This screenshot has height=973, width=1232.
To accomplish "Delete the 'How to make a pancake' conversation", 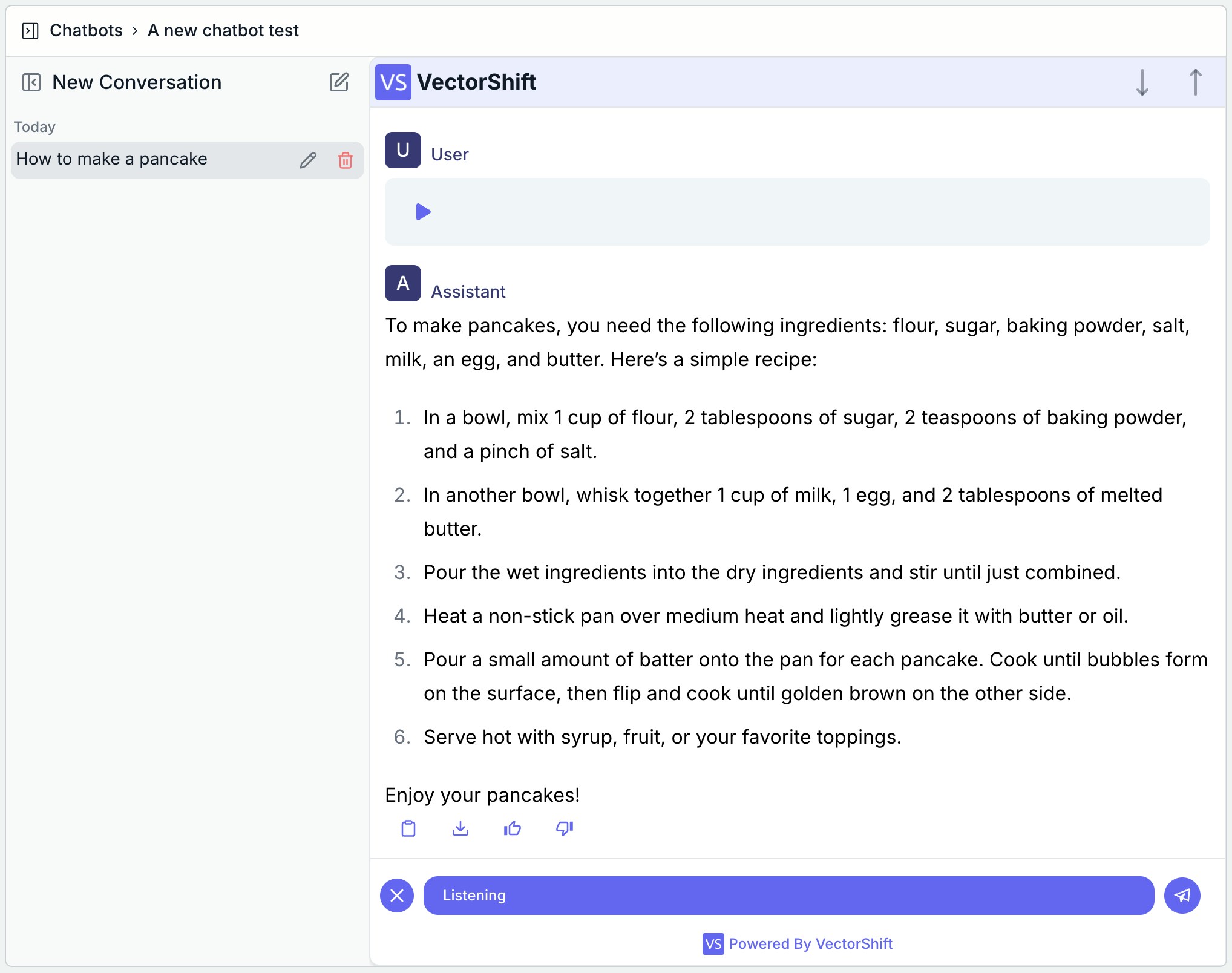I will [346, 160].
